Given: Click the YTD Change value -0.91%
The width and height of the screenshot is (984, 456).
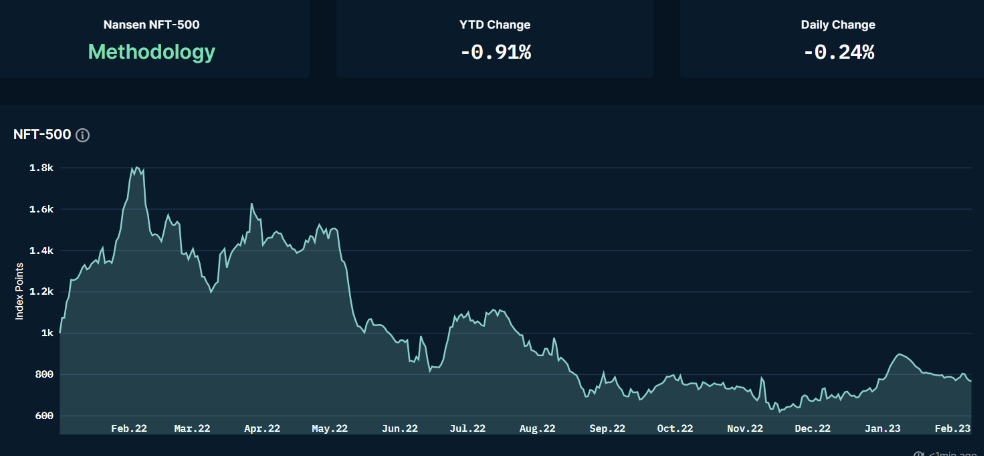Looking at the screenshot, I should pyautogui.click(x=495, y=52).
